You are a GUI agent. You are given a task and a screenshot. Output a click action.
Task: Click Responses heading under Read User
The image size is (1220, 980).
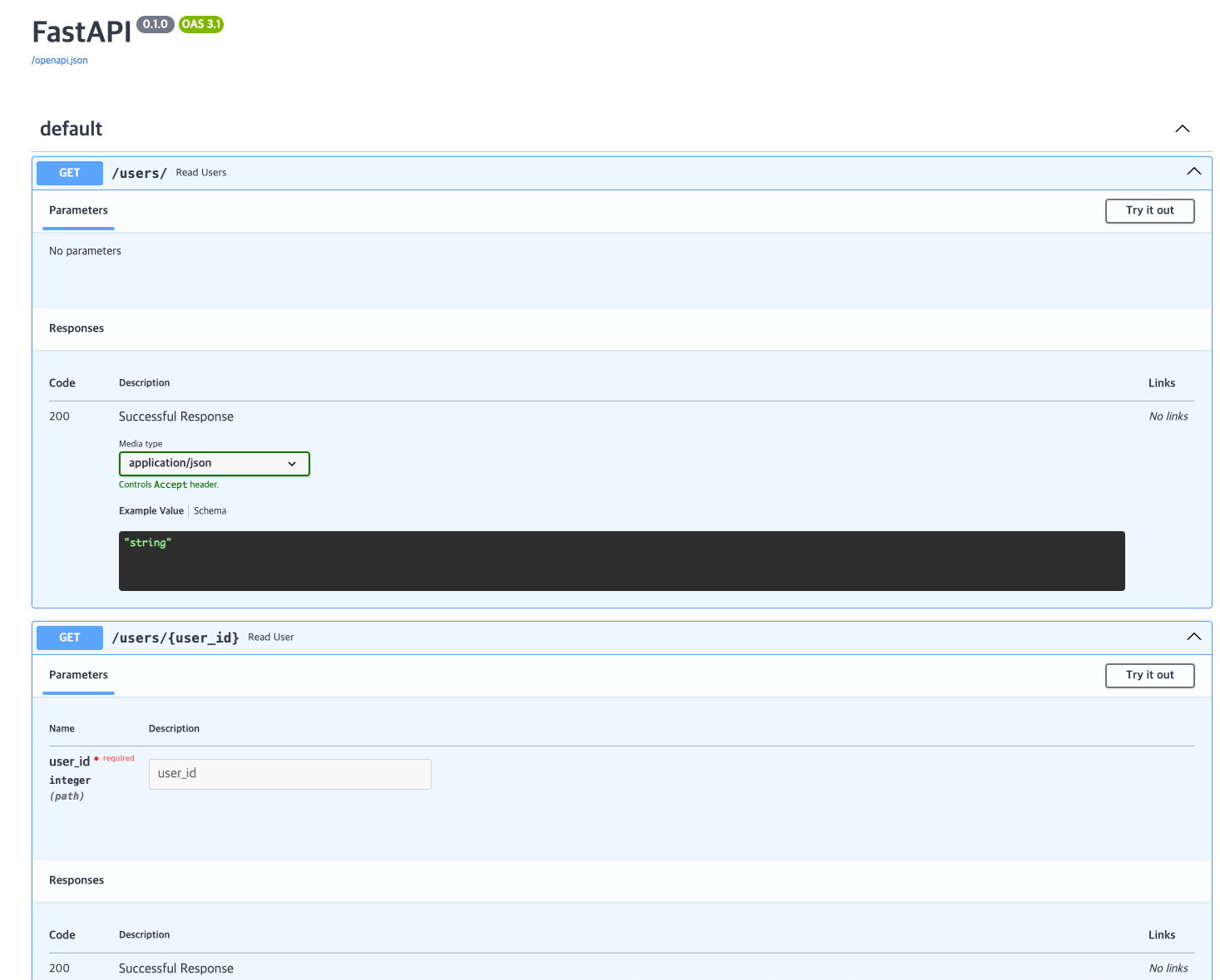pos(77,880)
